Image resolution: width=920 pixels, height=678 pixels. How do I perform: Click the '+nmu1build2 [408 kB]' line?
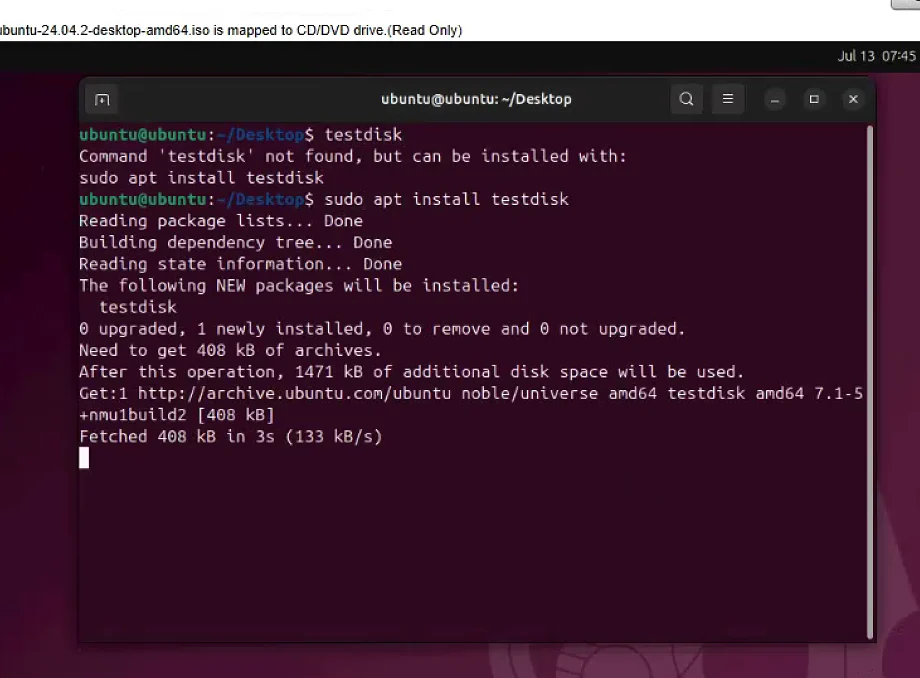tap(177, 415)
